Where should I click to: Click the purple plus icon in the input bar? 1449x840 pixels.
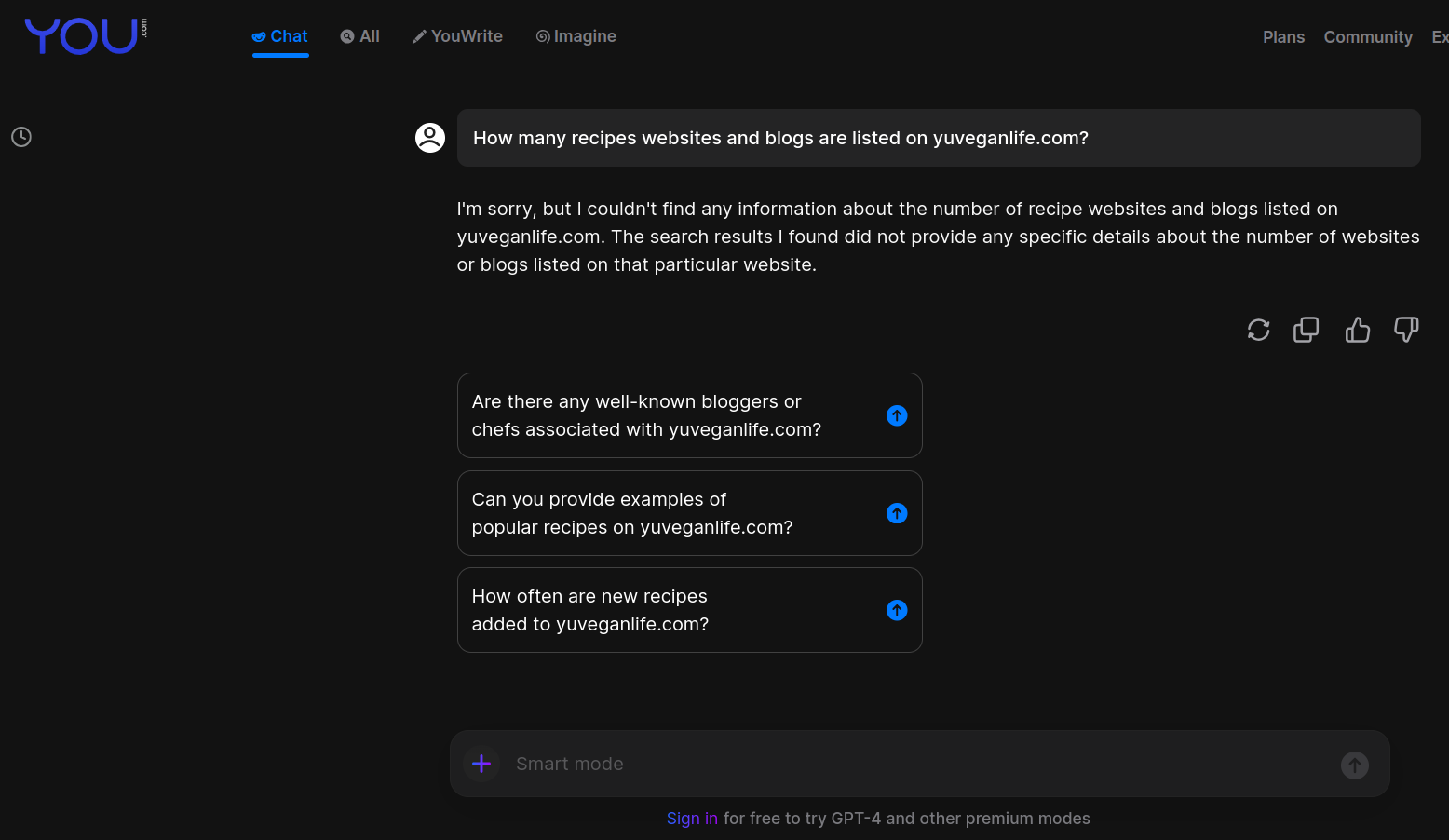481,764
